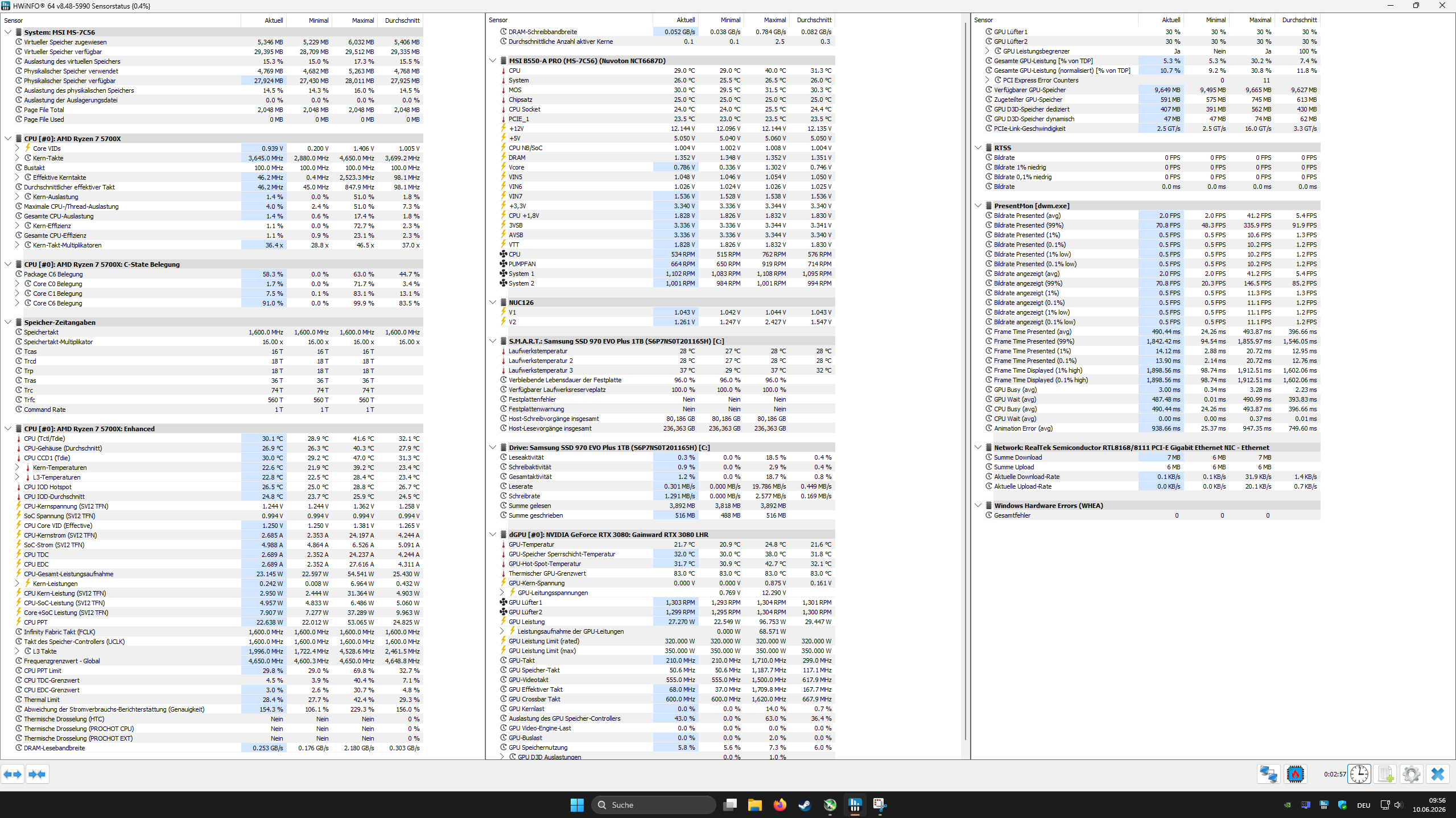Screen dimensions: 1456x818
Task: Launch Firefox from the taskbar
Action: pos(780,805)
